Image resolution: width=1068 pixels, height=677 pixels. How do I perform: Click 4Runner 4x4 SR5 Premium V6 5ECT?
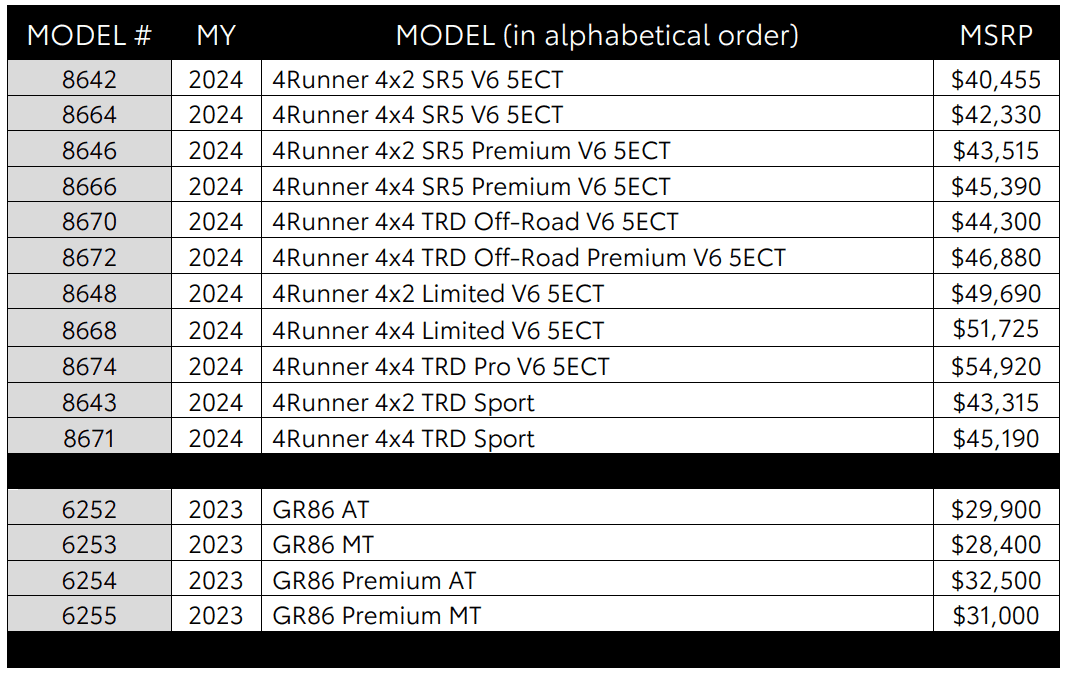pos(471,187)
